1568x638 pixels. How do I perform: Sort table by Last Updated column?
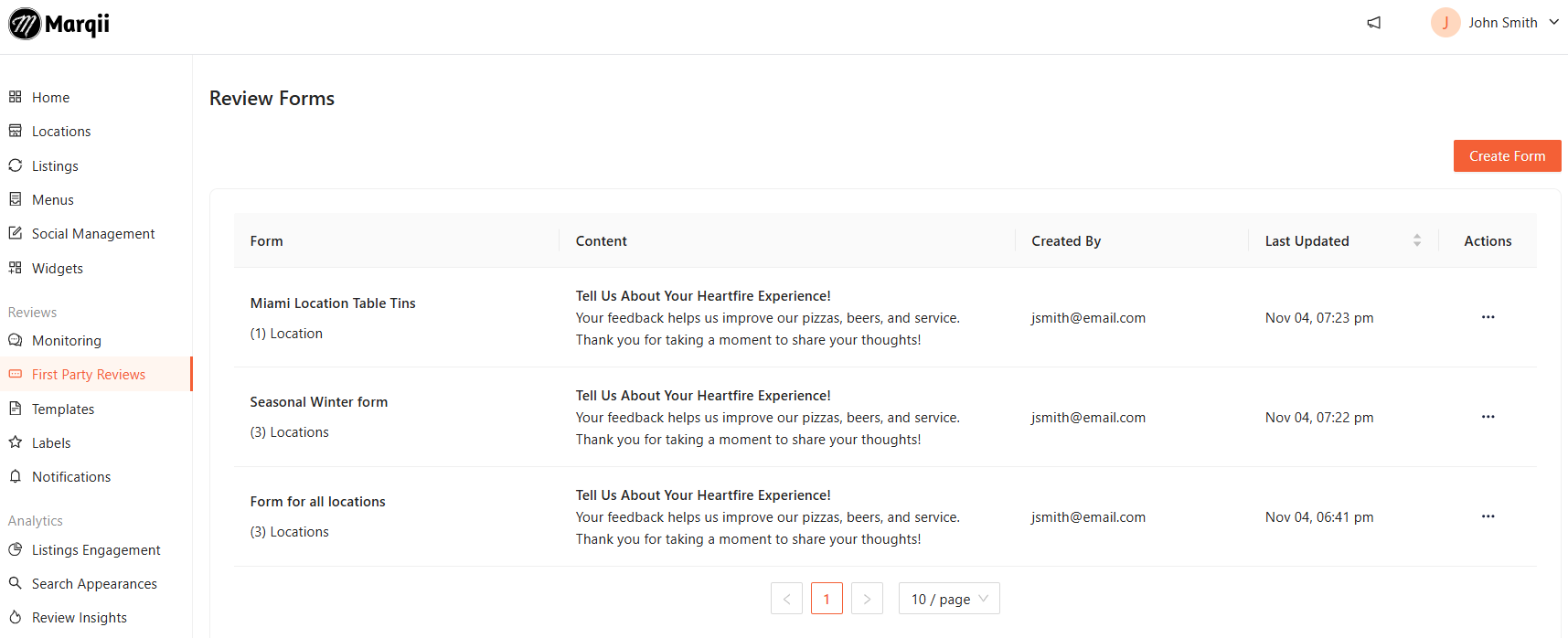coord(1416,240)
